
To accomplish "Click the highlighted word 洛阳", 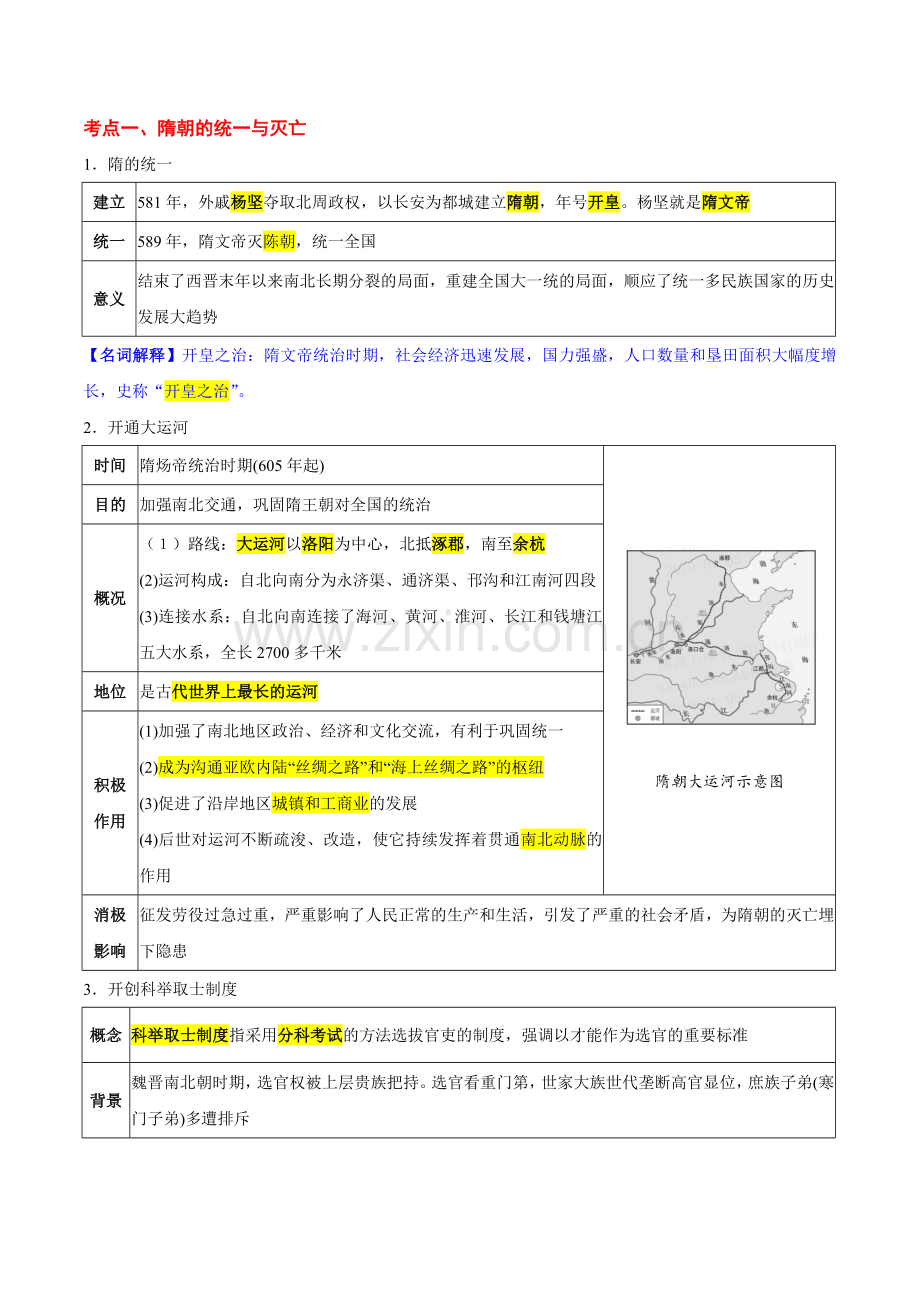I will [317, 544].
